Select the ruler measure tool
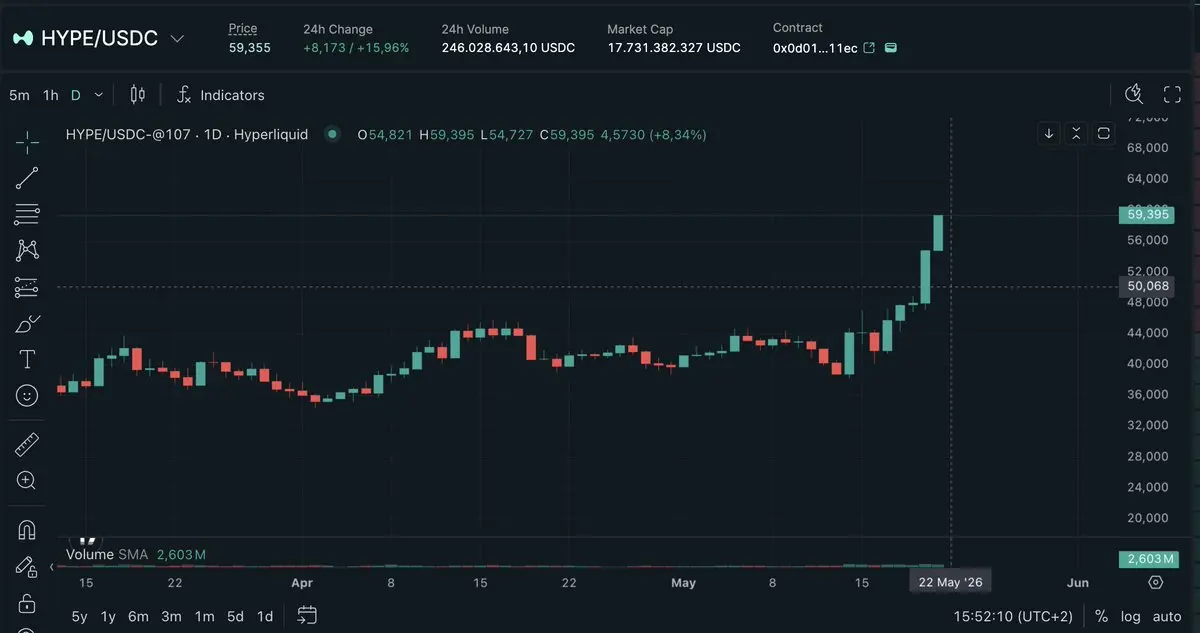 pyautogui.click(x=27, y=444)
